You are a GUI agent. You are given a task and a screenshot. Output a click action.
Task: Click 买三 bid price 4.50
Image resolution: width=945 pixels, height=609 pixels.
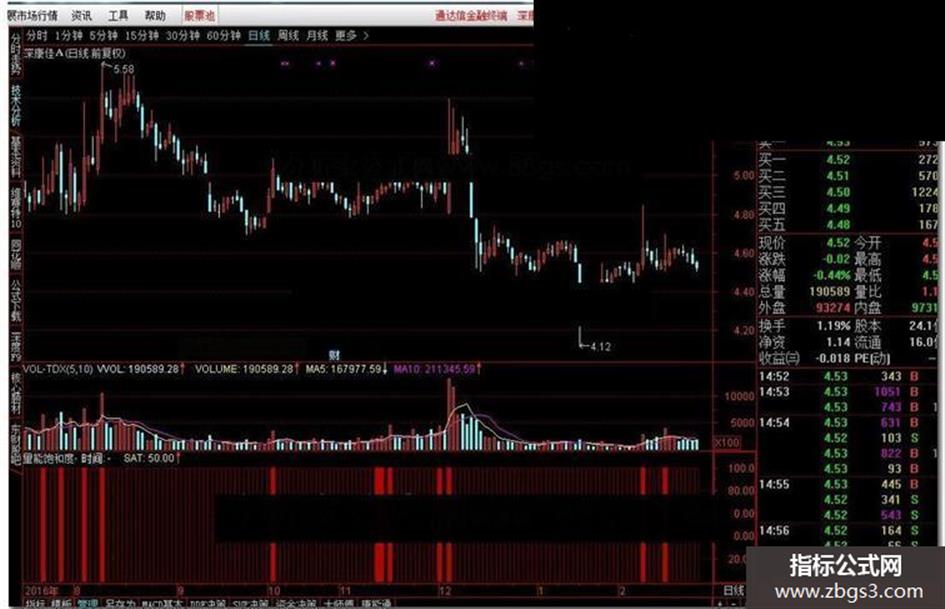pos(838,192)
